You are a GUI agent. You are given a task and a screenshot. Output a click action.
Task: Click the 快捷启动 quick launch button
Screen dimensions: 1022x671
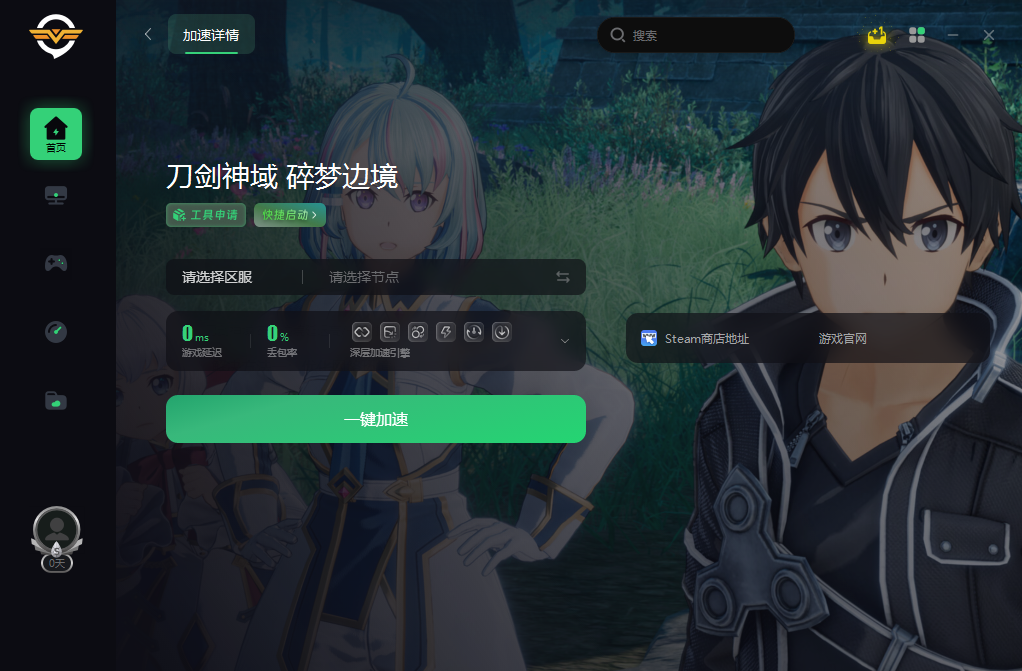point(289,215)
